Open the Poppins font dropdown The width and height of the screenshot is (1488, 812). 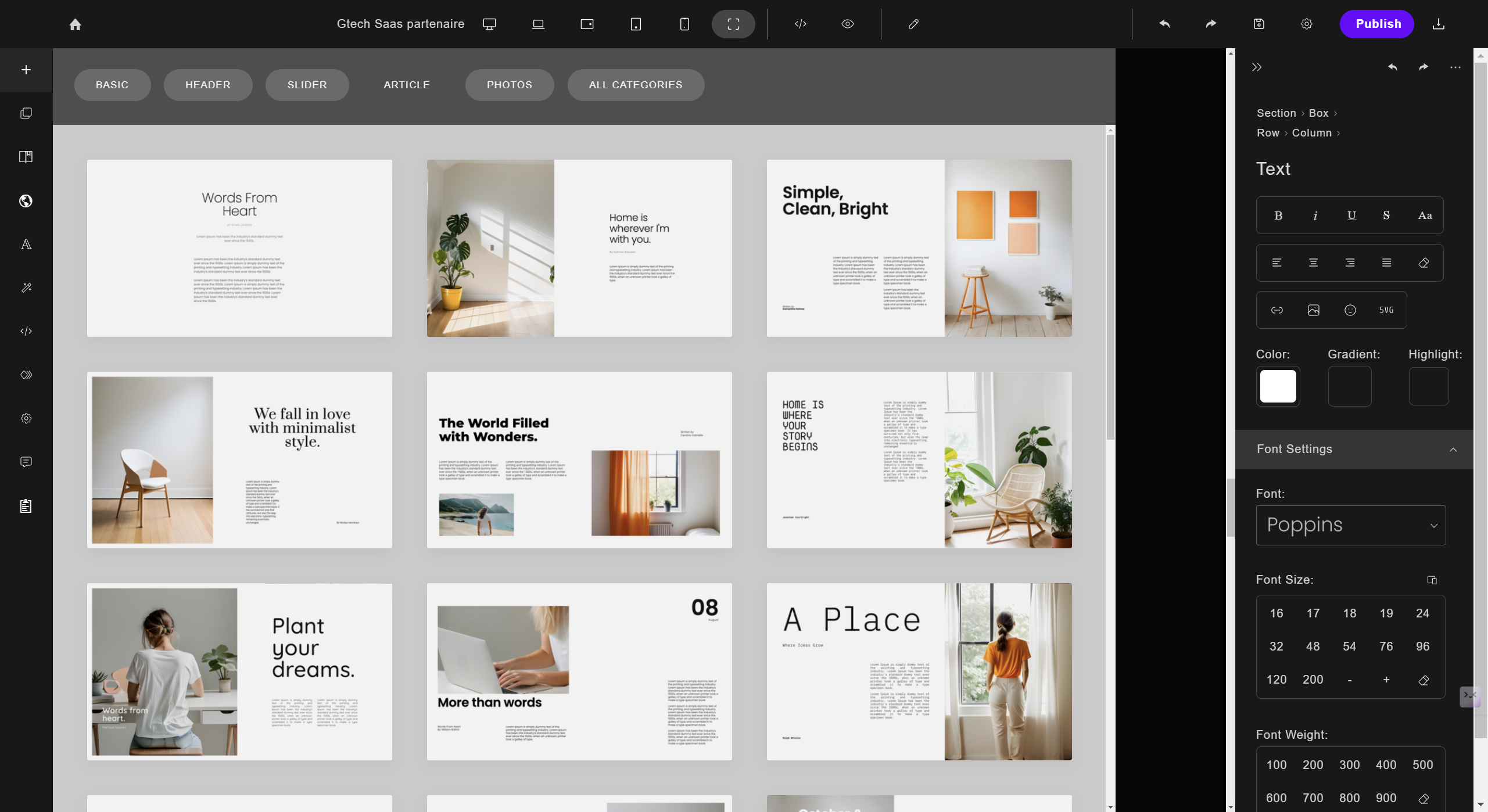click(1350, 525)
